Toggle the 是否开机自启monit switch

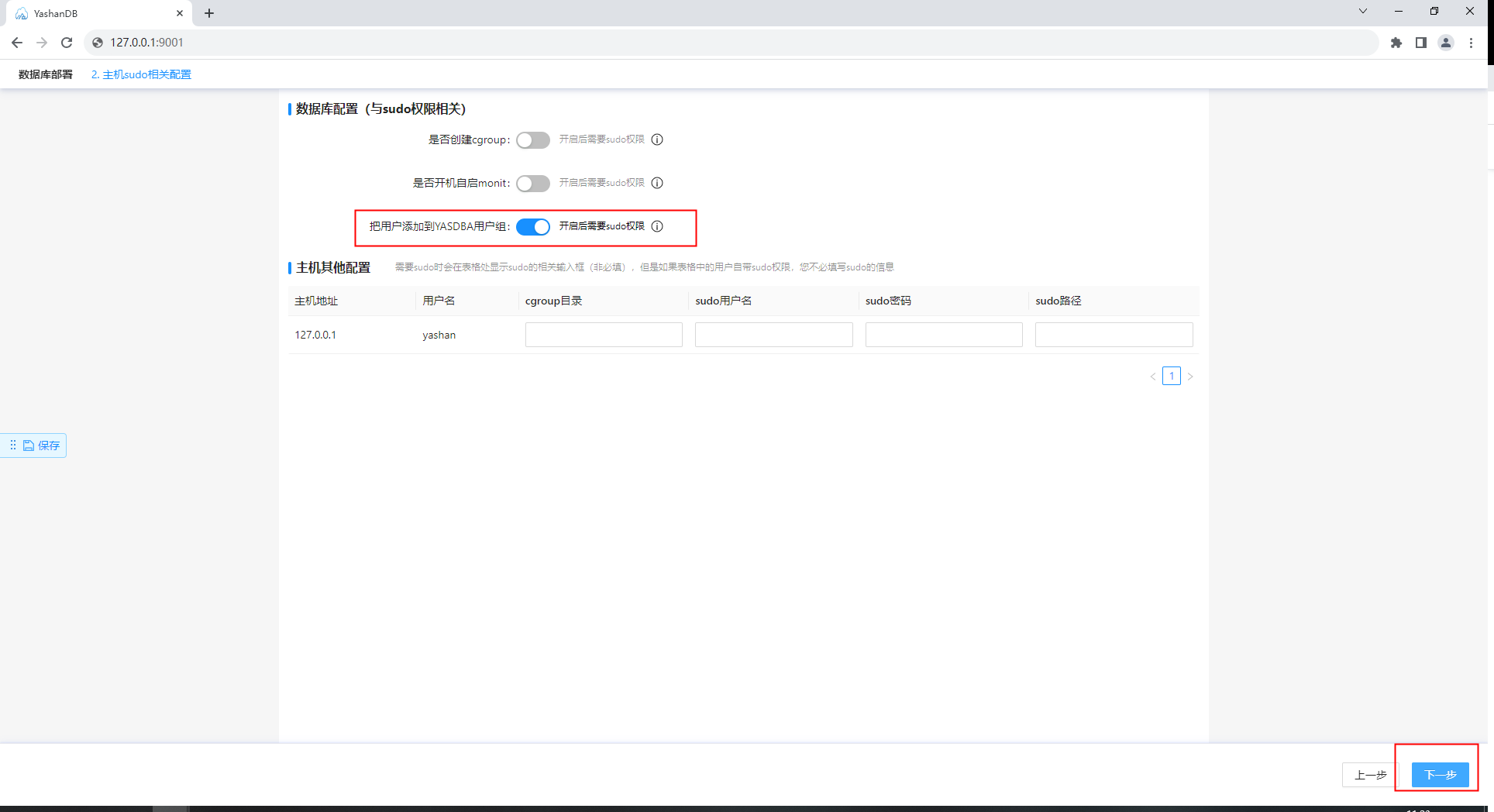[533, 184]
